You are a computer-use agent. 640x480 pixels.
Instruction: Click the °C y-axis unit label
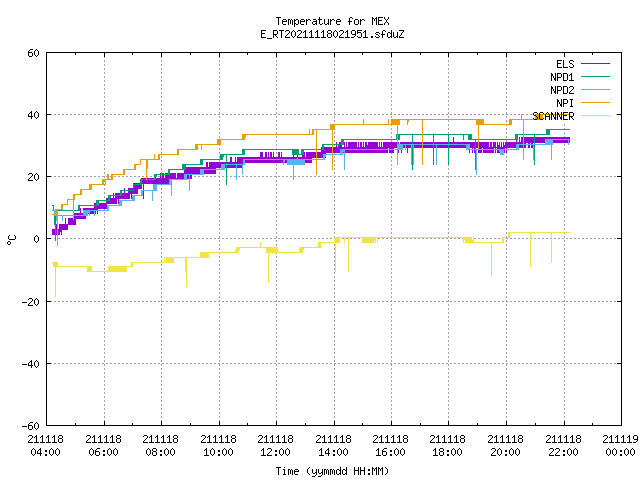[11, 240]
